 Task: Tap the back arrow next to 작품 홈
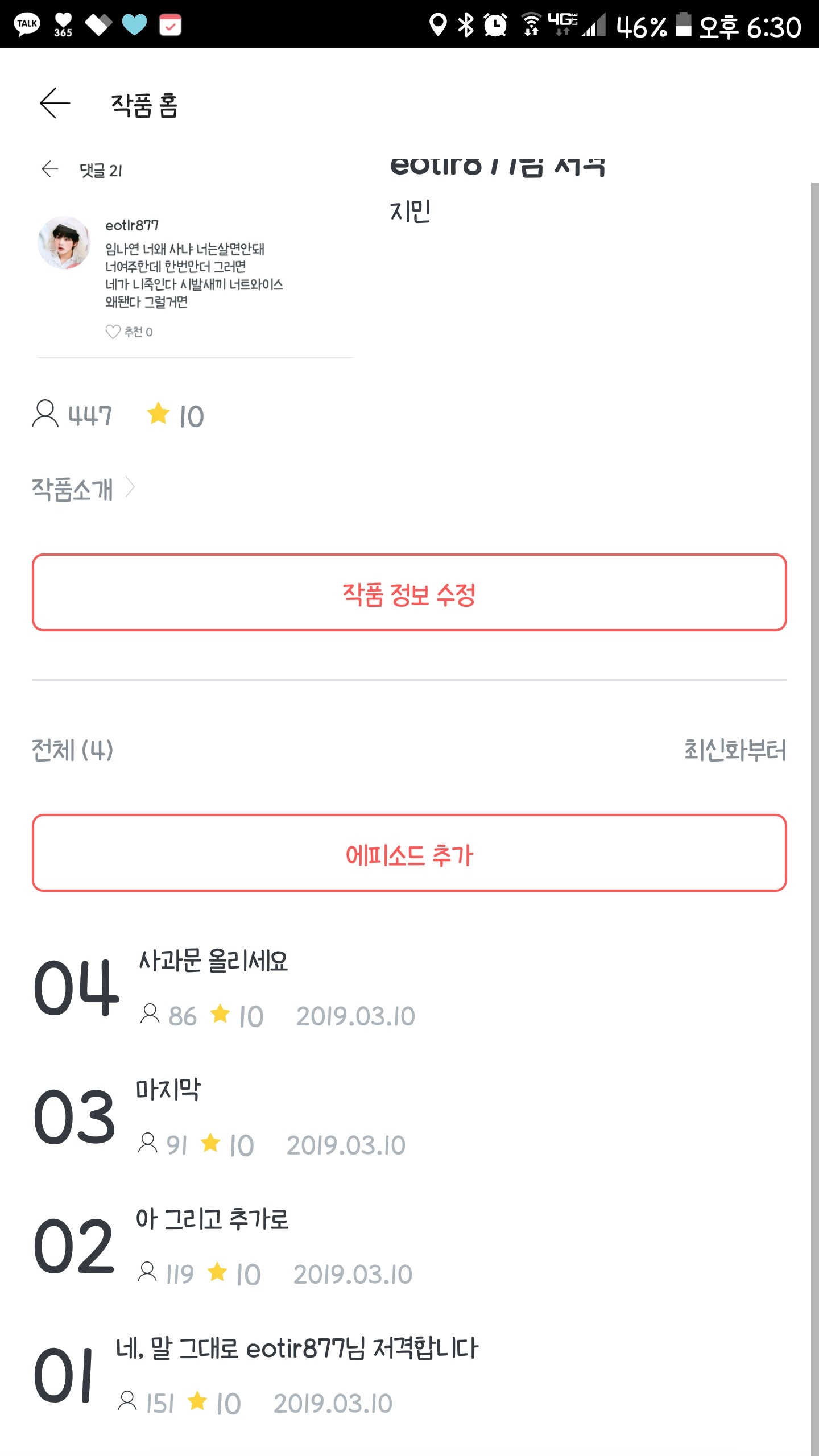pyautogui.click(x=55, y=104)
